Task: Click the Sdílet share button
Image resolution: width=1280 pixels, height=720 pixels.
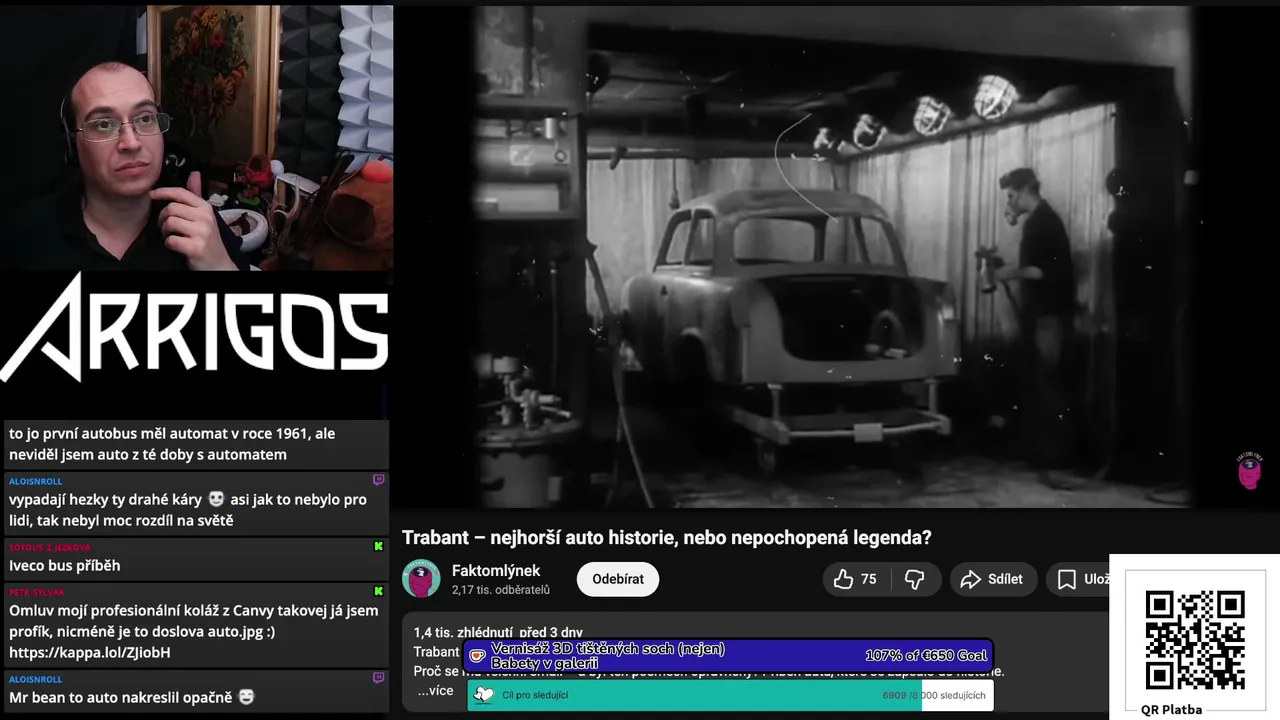Action: tap(992, 579)
